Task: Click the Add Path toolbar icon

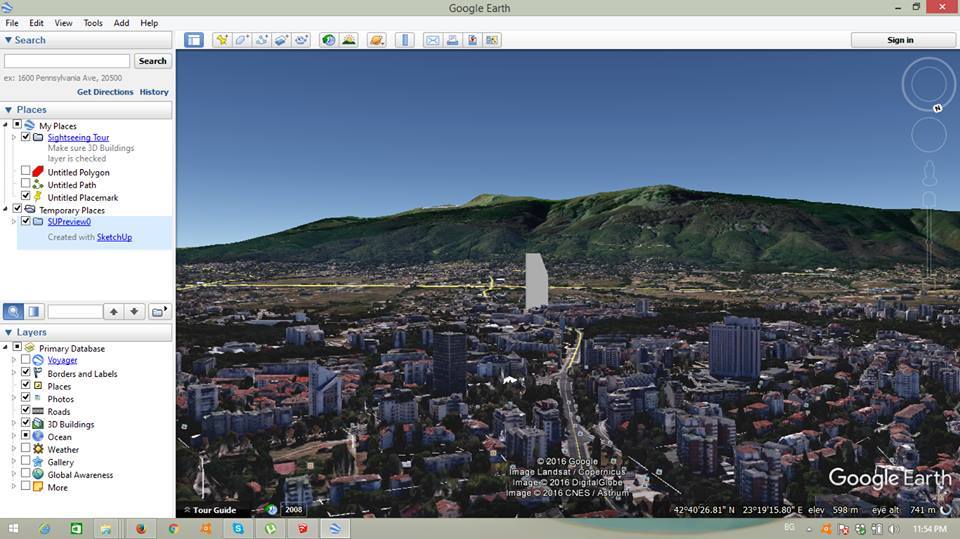Action: point(262,40)
